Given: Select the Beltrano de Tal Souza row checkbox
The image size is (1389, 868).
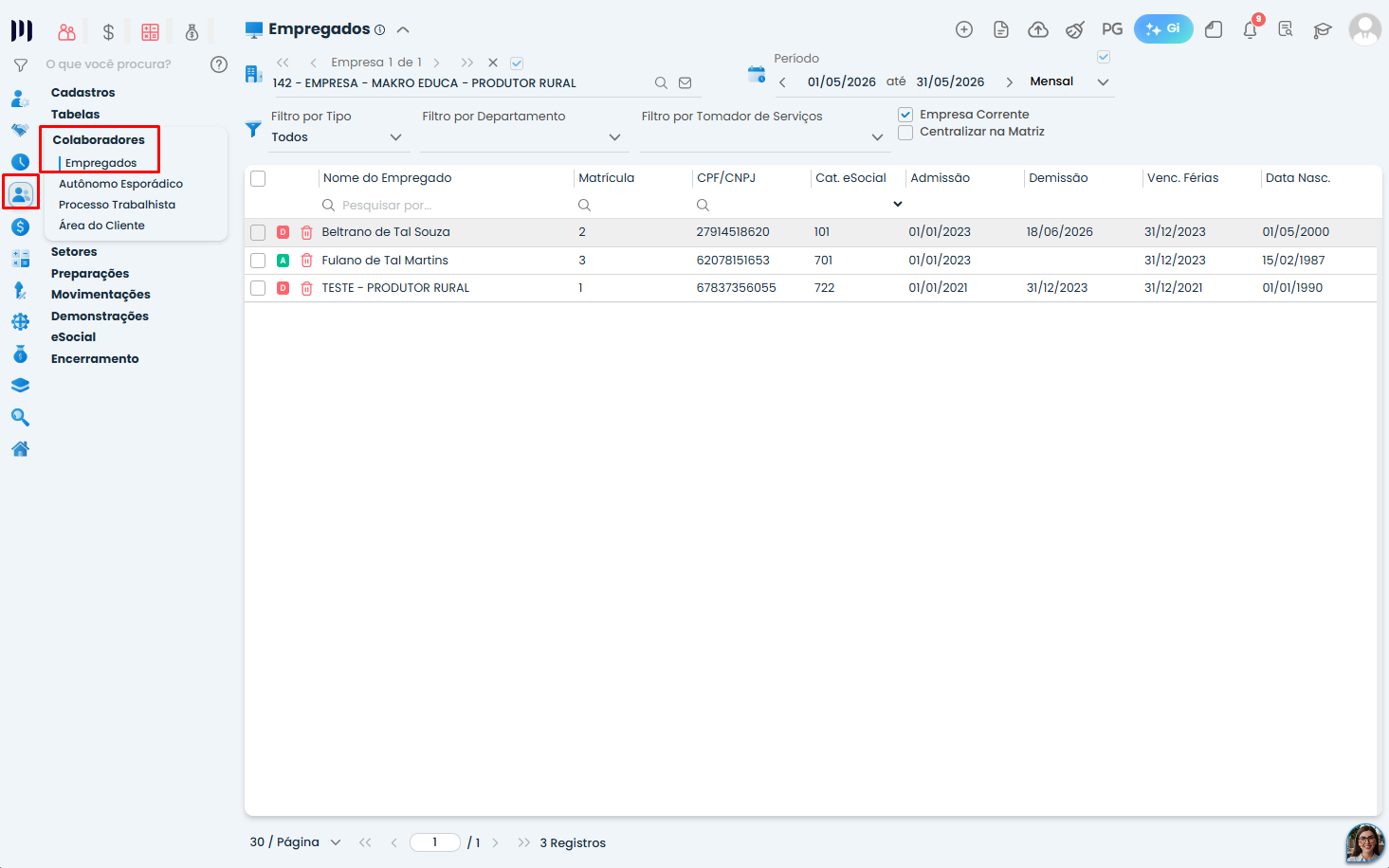Looking at the screenshot, I should coord(258,232).
